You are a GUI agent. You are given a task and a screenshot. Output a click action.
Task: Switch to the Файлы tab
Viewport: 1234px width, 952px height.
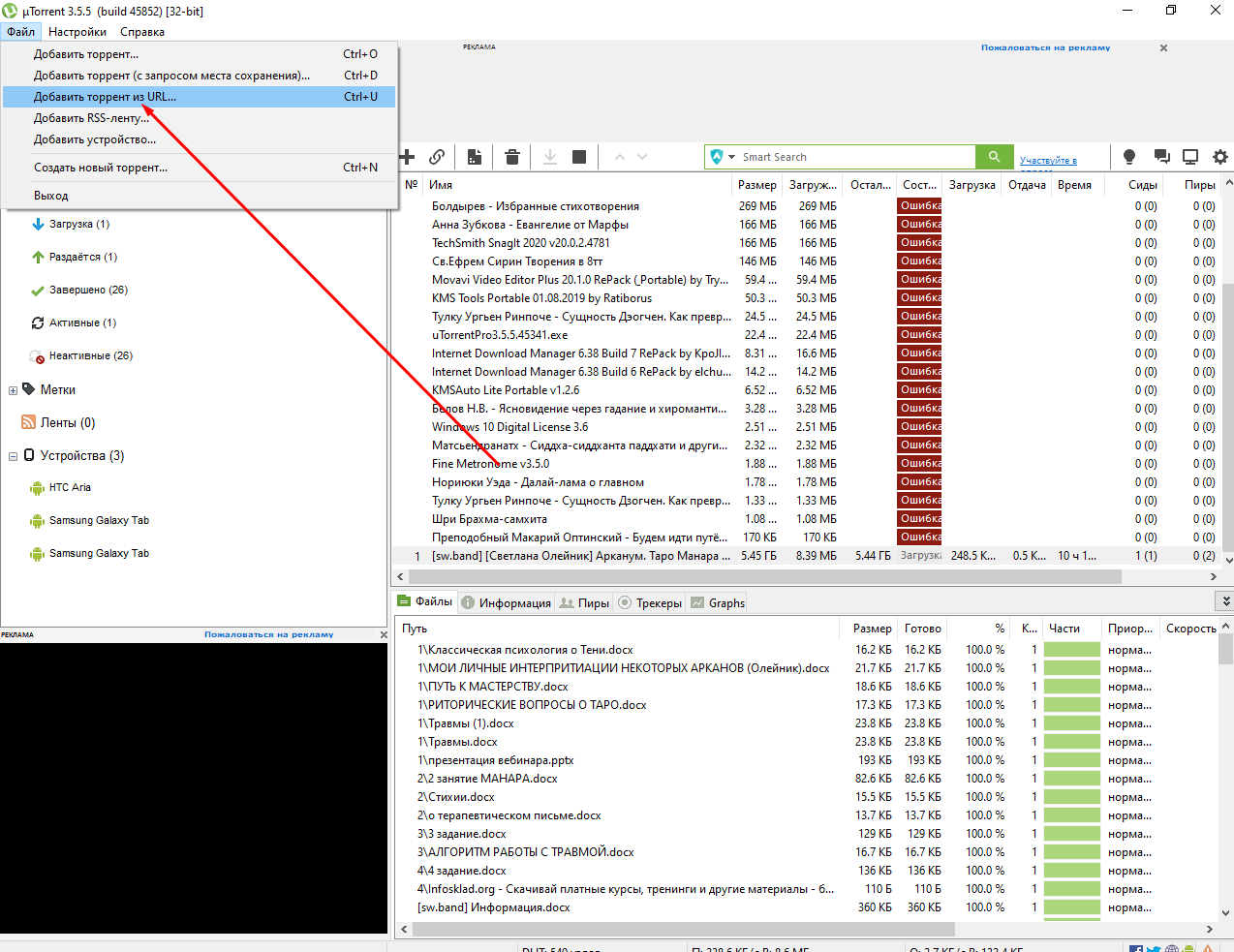point(425,601)
